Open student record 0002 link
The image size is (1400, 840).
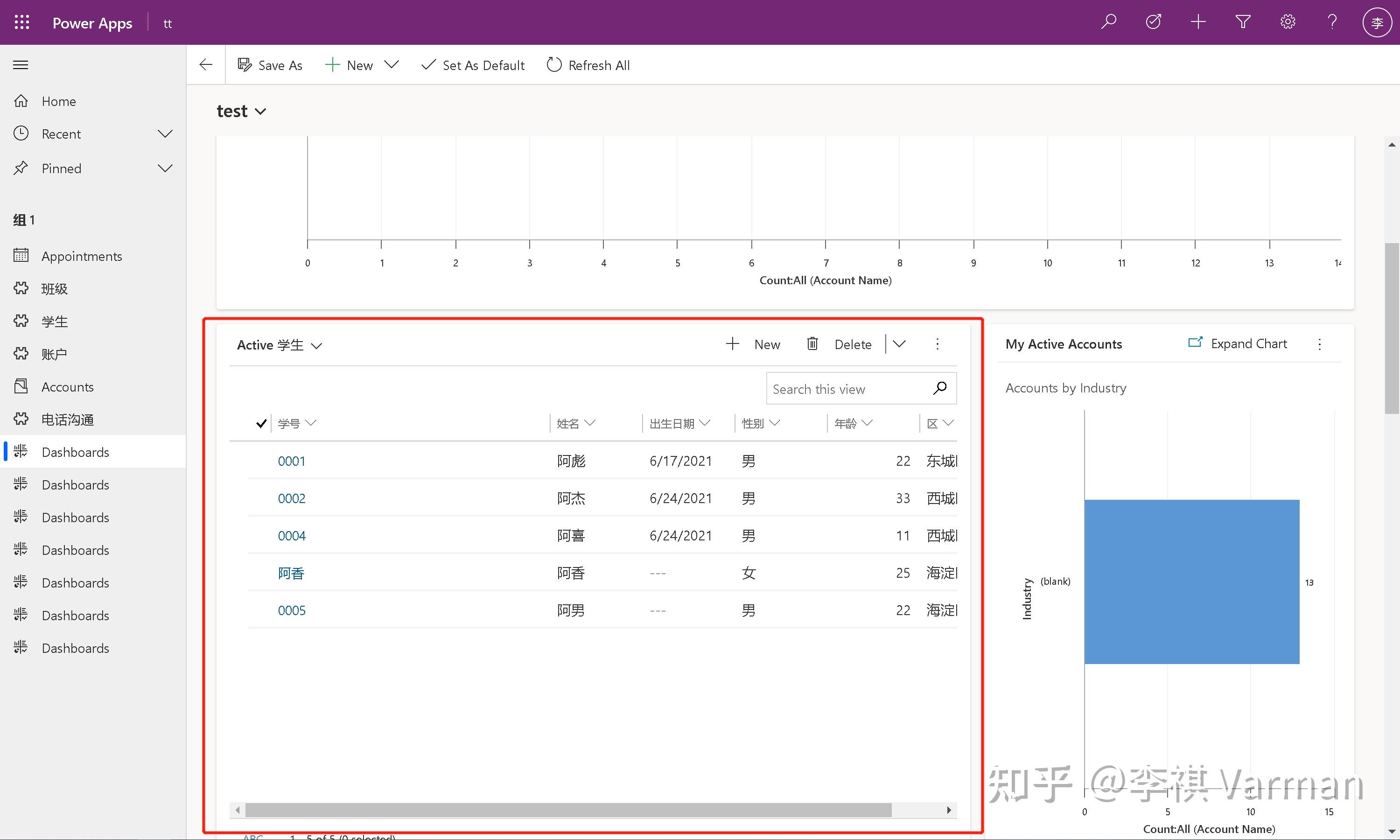click(x=291, y=499)
